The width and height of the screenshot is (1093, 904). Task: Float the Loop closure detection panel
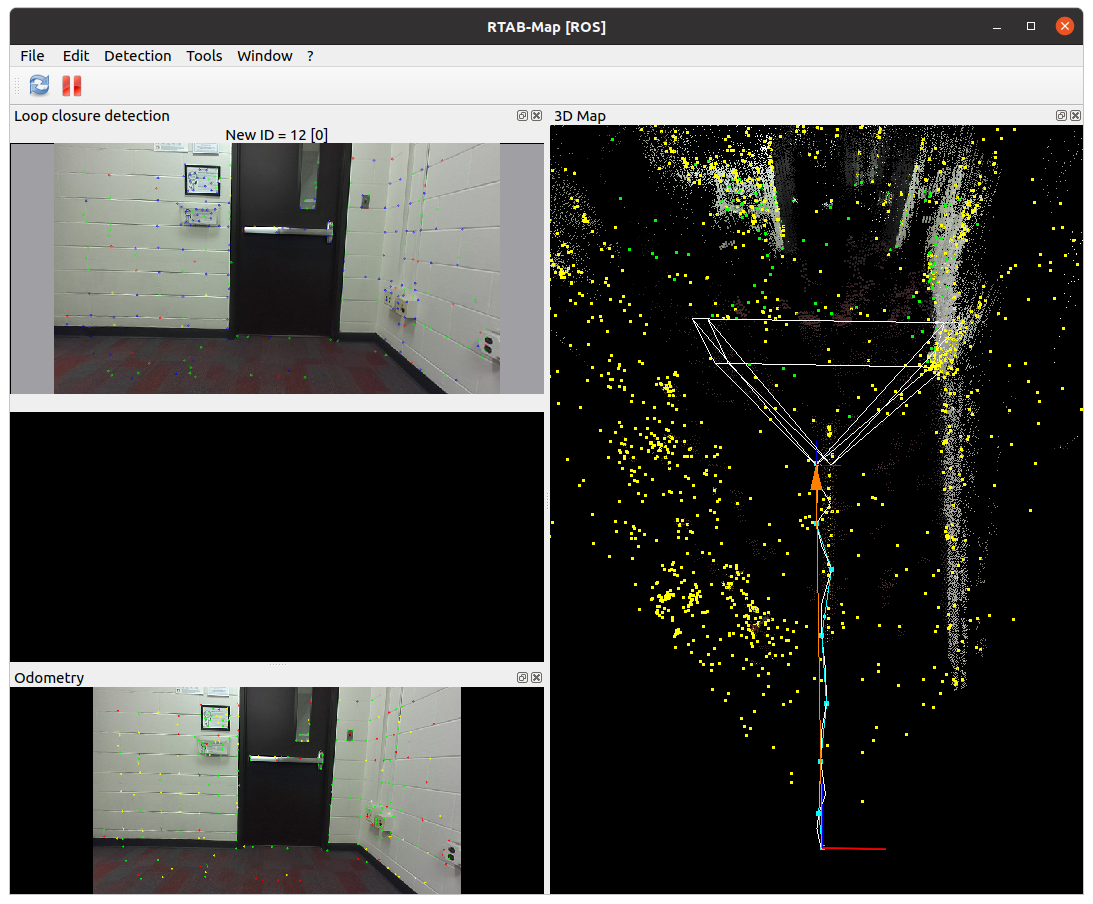click(x=522, y=116)
